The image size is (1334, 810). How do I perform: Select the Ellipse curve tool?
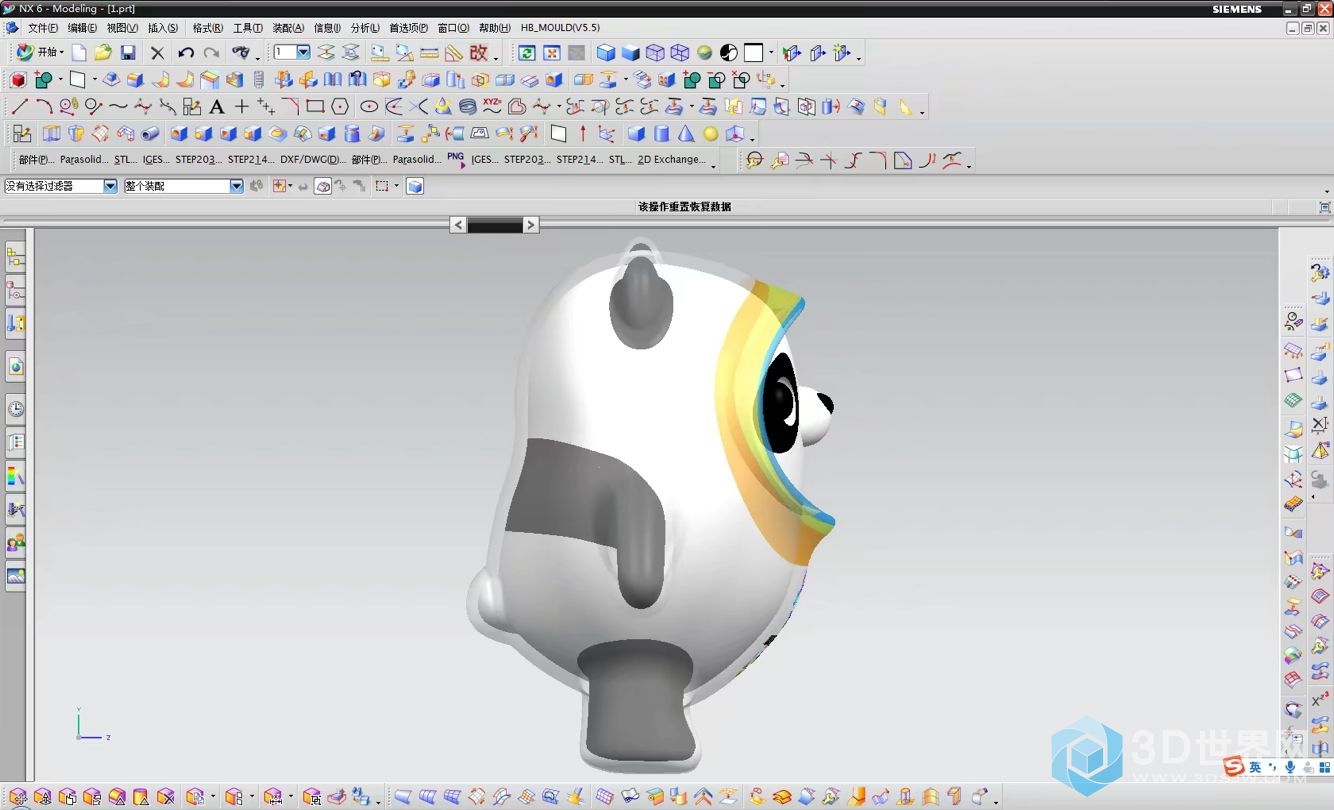click(369, 106)
